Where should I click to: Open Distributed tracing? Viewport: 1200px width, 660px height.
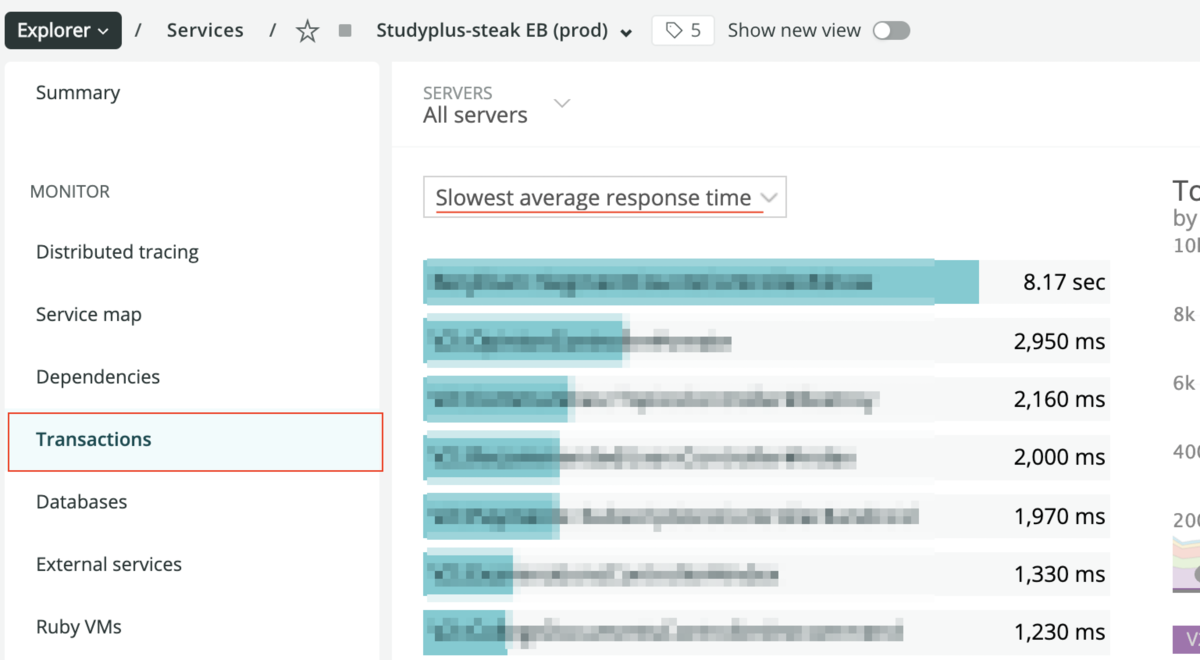[117, 252]
